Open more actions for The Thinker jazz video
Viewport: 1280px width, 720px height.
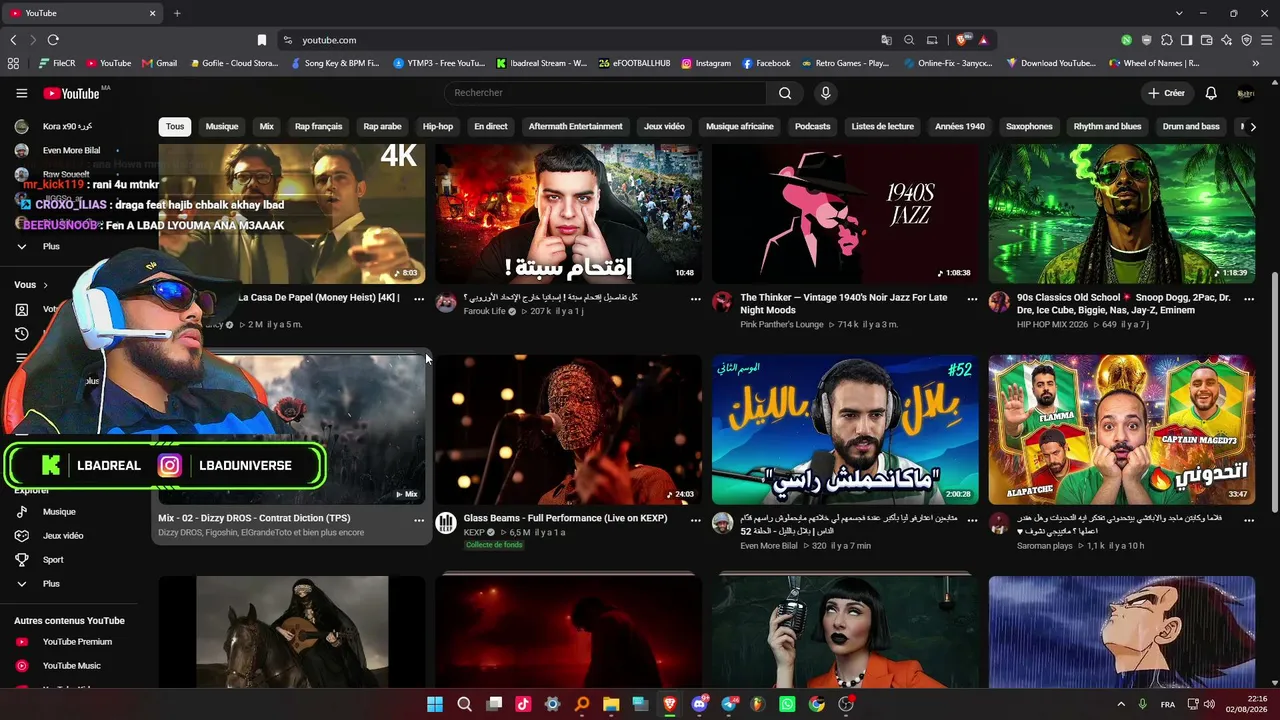point(972,298)
